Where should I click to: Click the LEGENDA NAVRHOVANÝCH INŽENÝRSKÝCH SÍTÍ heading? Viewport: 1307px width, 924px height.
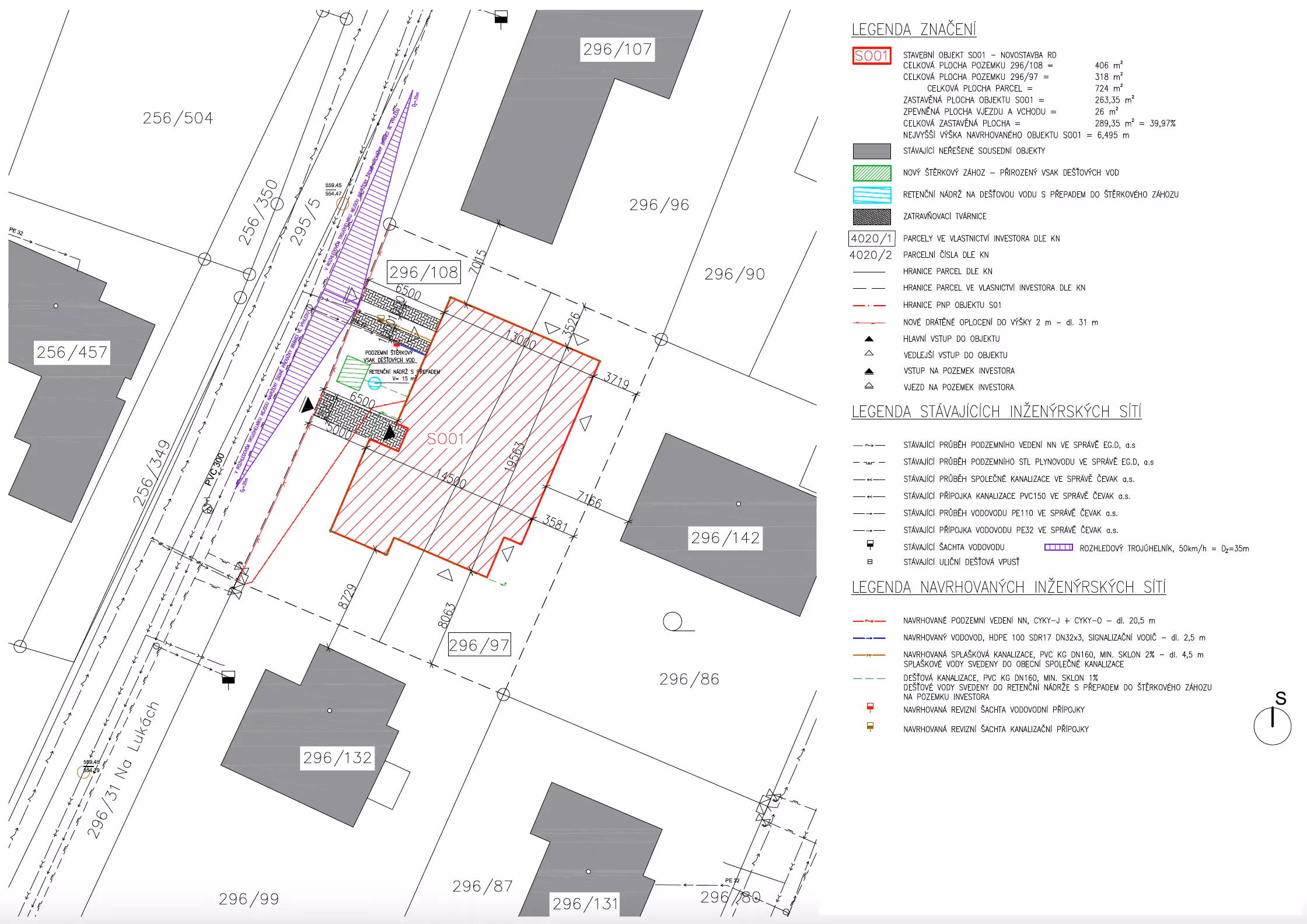[1008, 587]
